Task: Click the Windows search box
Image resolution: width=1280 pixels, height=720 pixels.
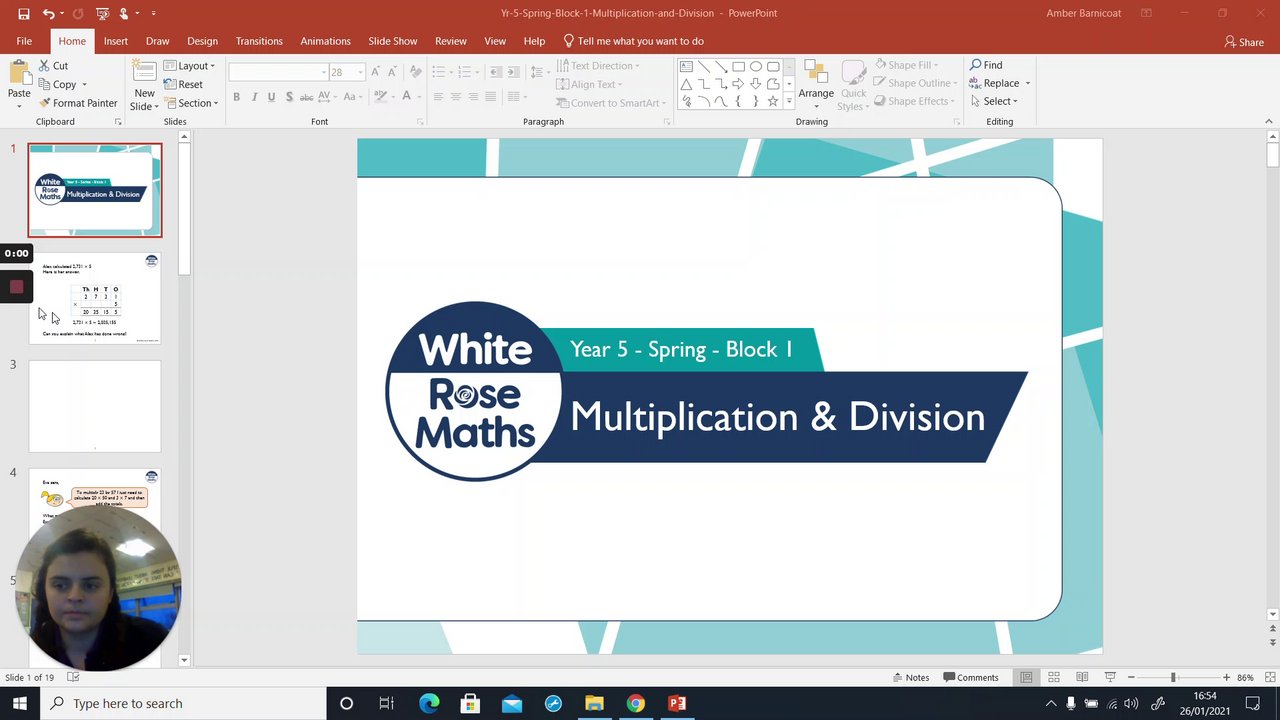Action: pos(183,703)
